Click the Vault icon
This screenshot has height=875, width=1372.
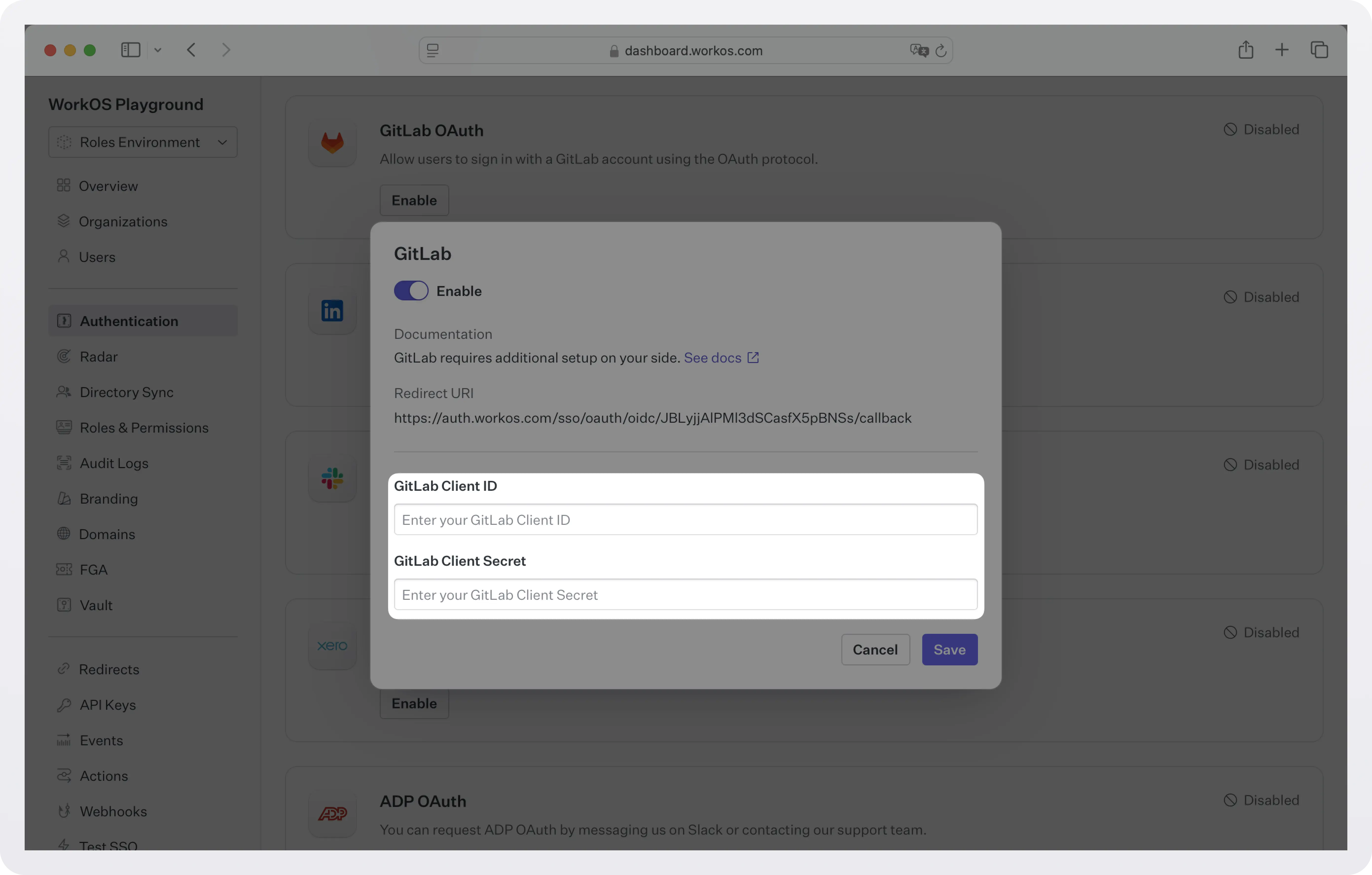point(64,604)
